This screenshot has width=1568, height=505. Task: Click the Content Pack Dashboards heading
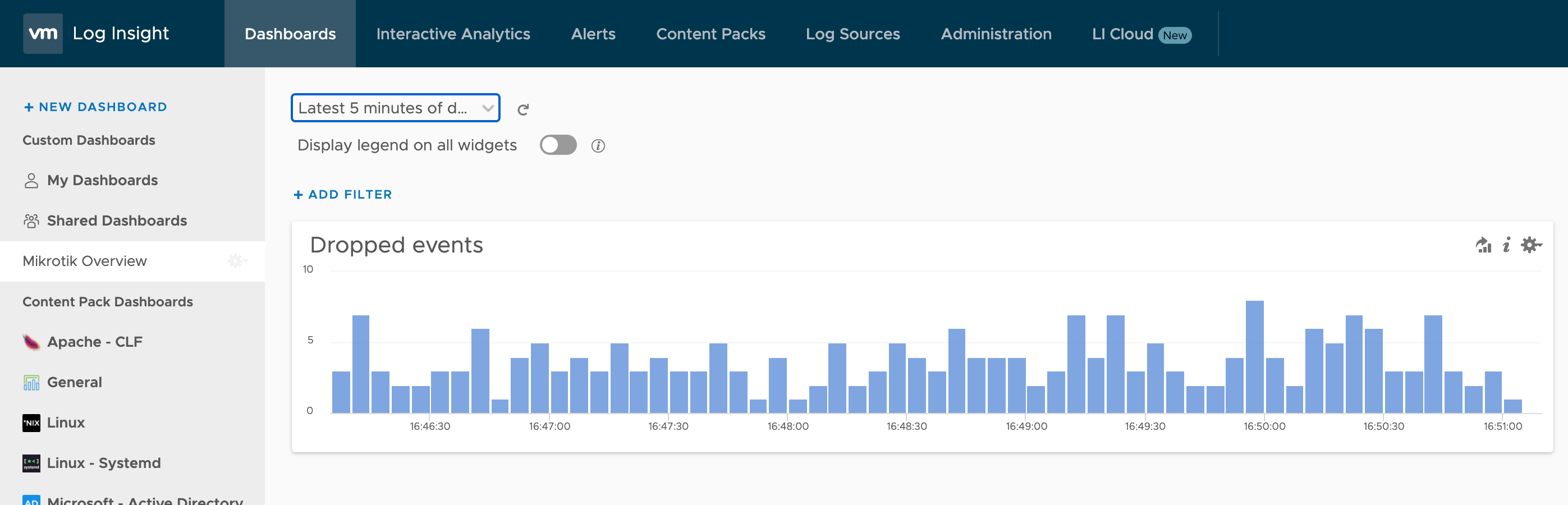[108, 302]
